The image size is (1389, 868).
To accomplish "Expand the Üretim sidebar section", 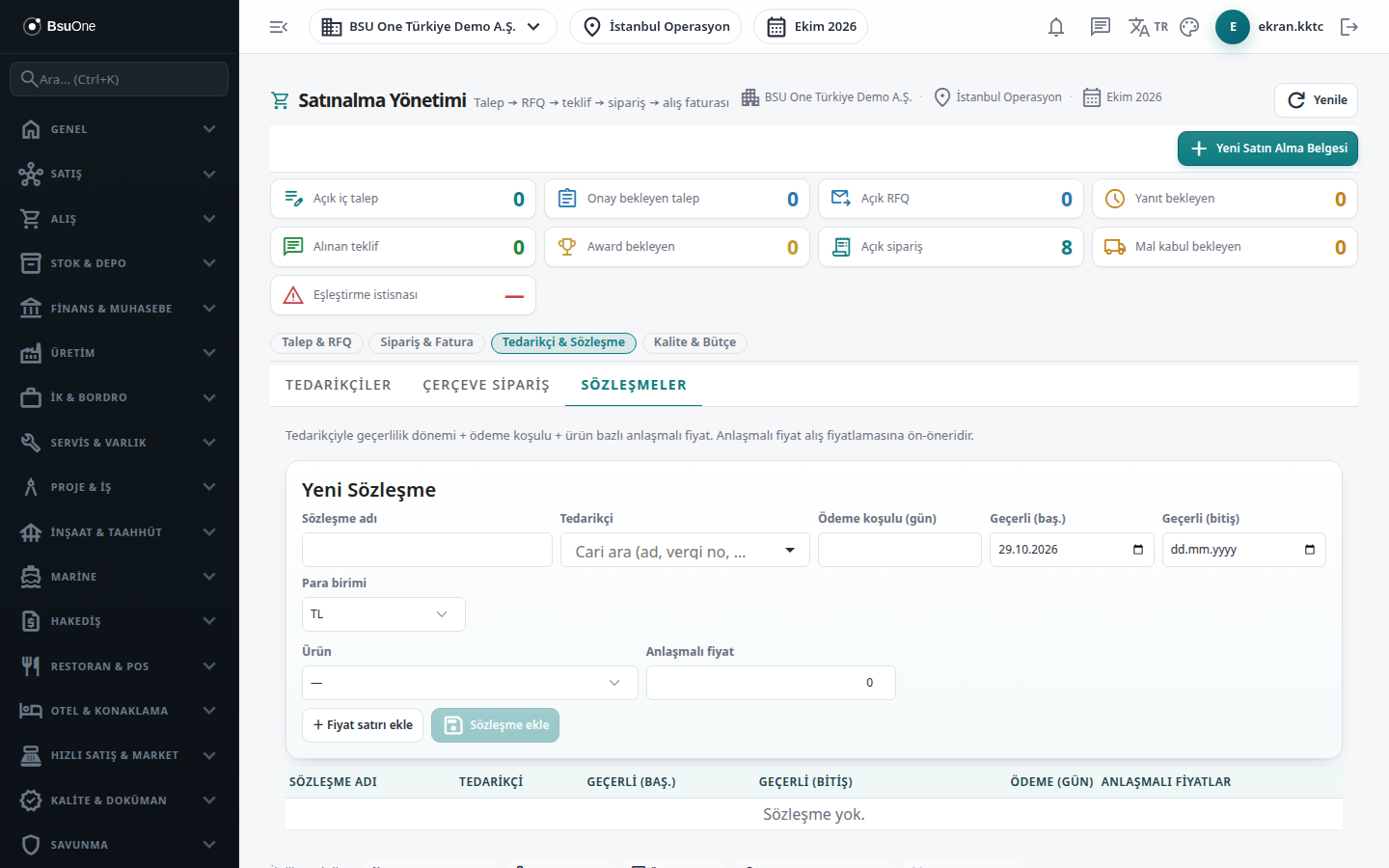I will [120, 353].
